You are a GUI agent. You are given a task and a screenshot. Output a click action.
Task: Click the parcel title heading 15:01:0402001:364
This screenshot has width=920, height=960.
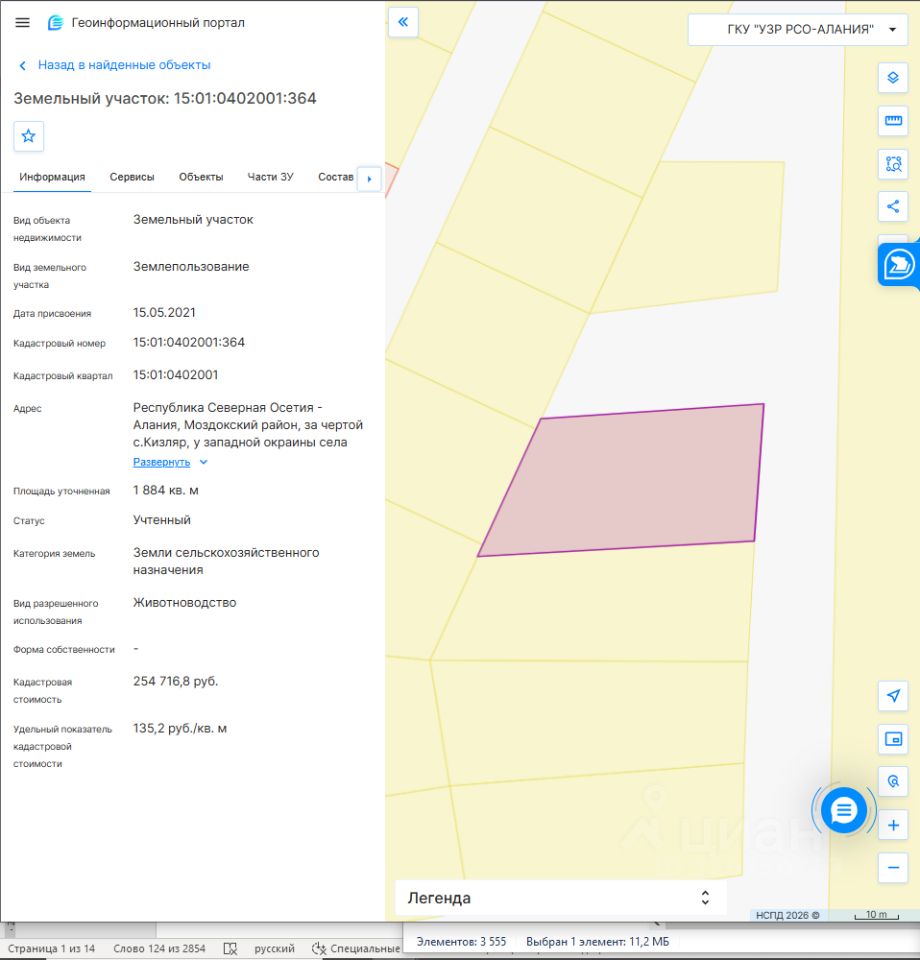pyautogui.click(x=165, y=99)
